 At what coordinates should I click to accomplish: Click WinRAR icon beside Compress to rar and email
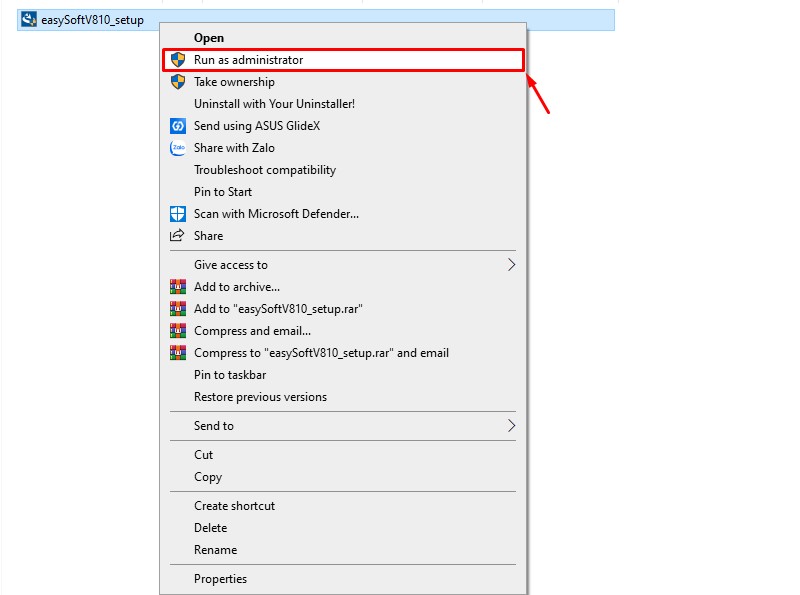pyautogui.click(x=178, y=353)
